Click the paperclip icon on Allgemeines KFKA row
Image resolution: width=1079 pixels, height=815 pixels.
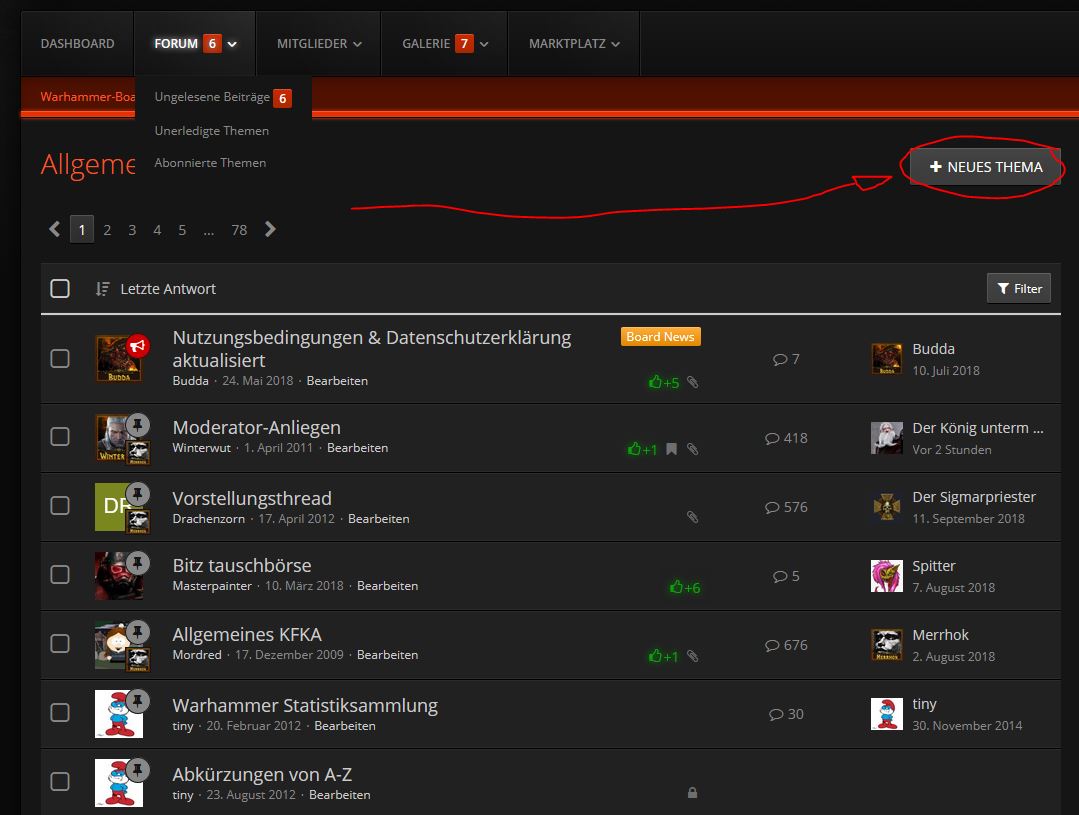point(693,656)
